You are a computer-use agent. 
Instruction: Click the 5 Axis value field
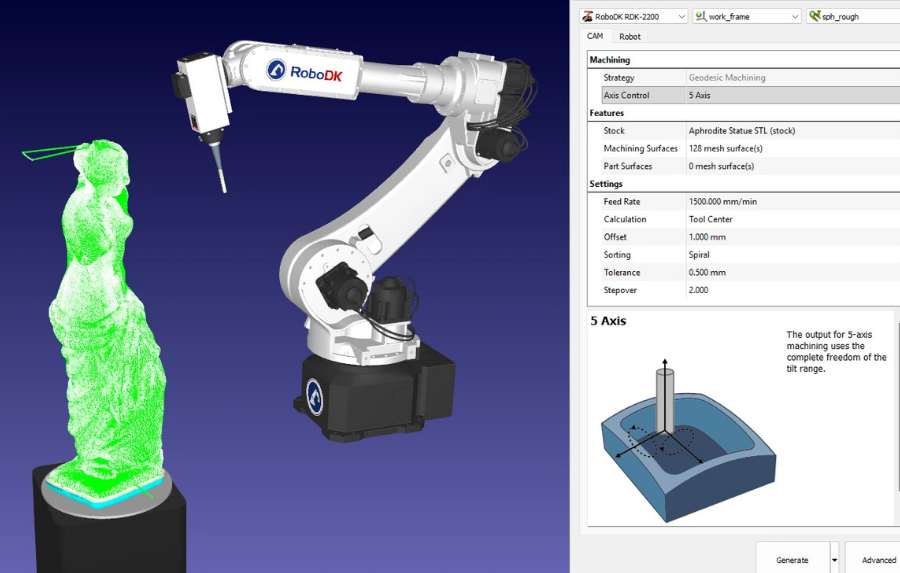point(793,95)
